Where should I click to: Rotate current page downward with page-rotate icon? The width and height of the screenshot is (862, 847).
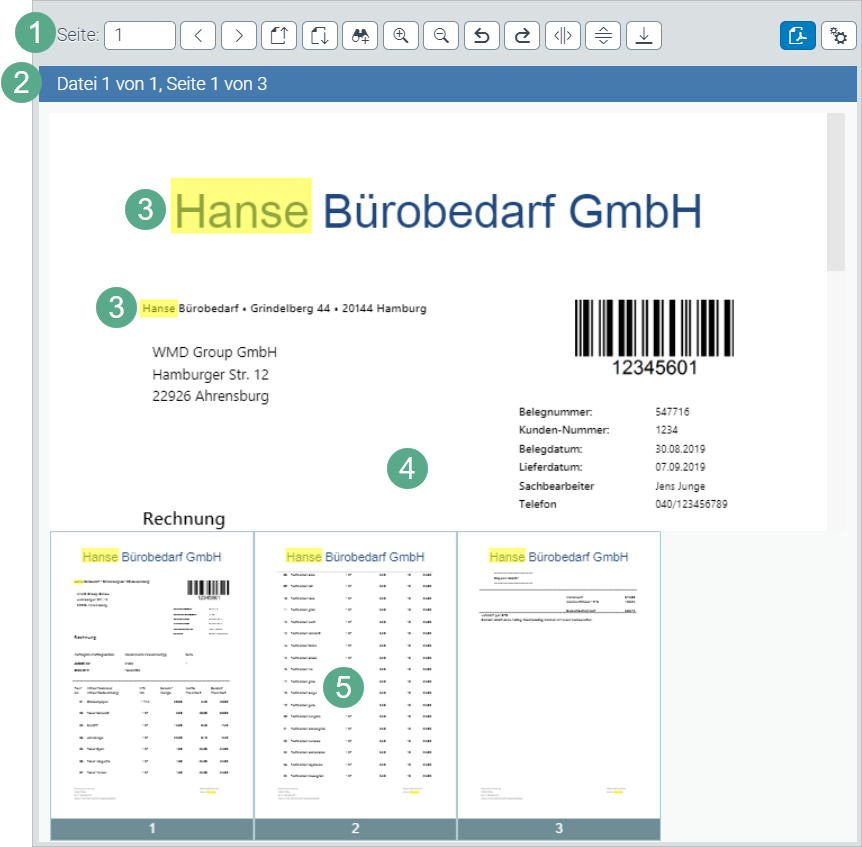pos(319,35)
